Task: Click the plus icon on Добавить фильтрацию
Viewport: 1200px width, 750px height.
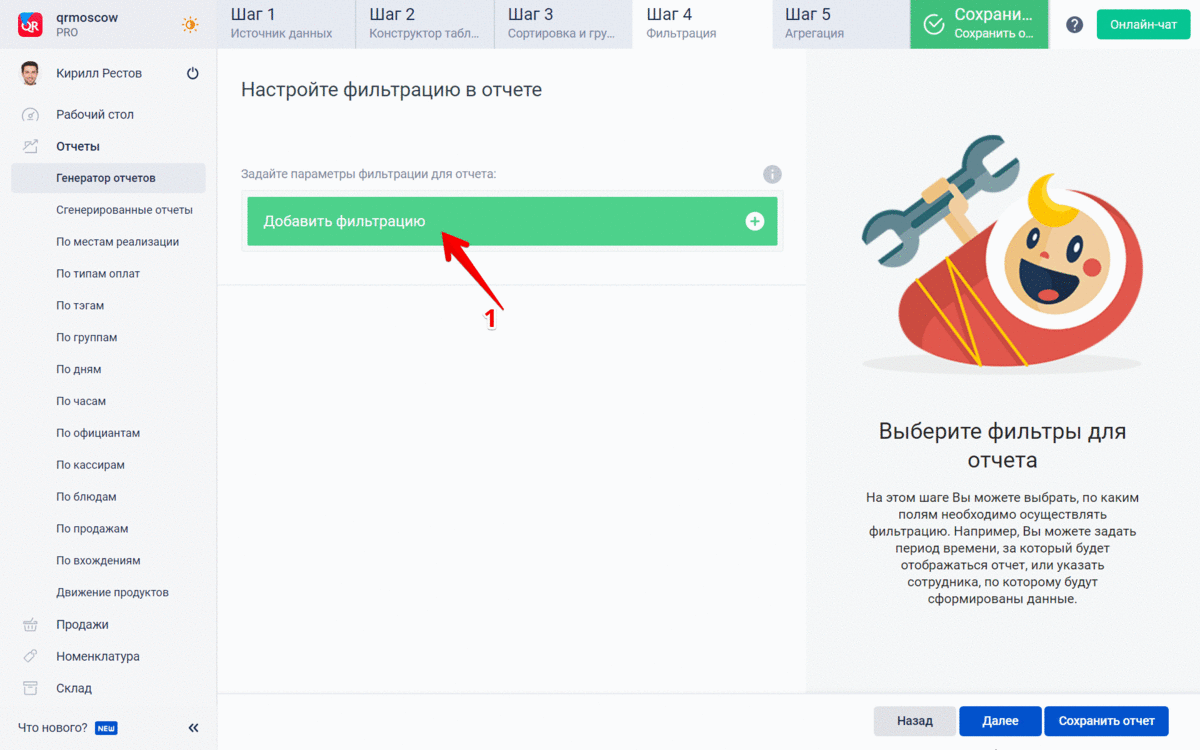Action: (x=755, y=221)
